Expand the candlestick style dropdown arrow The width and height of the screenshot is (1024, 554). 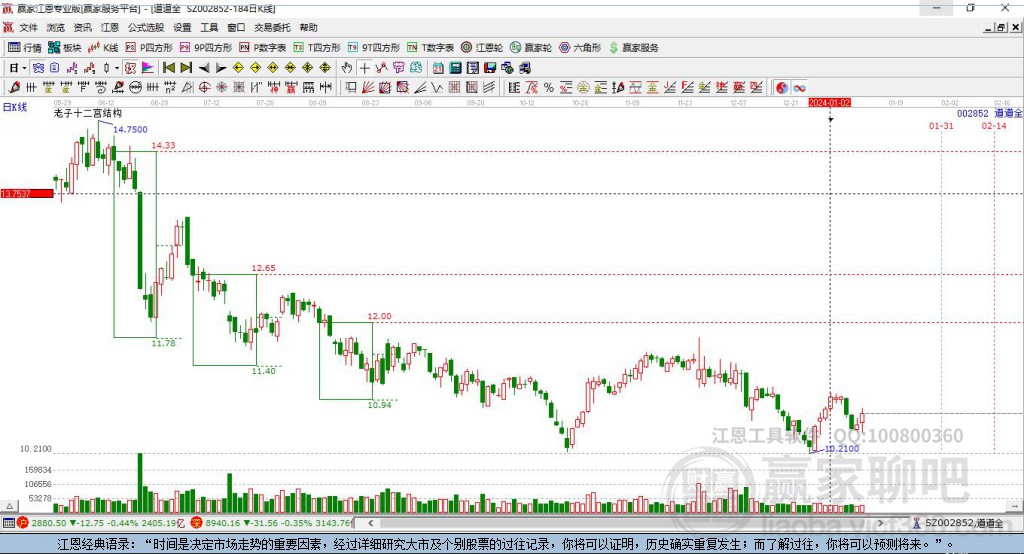[x=117, y=68]
